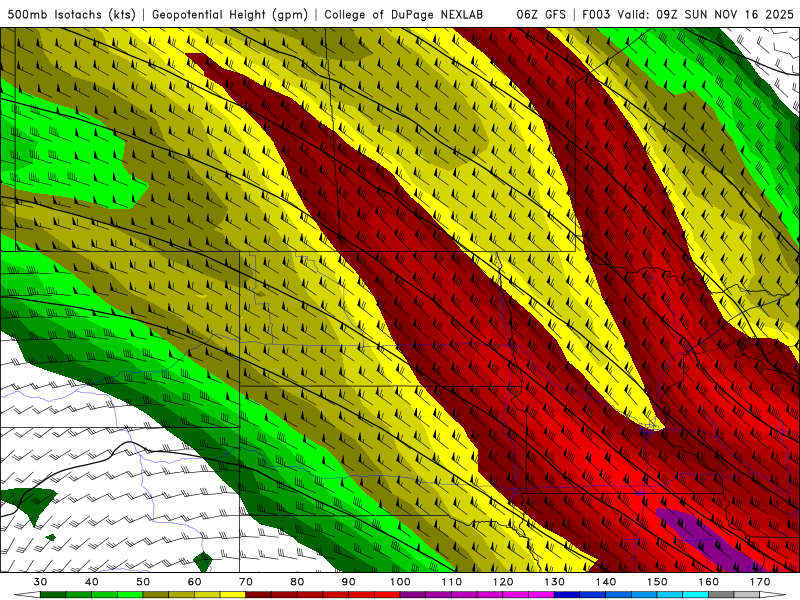Click the legend value 100
Viewport: 800px width, 600px height.
400,582
